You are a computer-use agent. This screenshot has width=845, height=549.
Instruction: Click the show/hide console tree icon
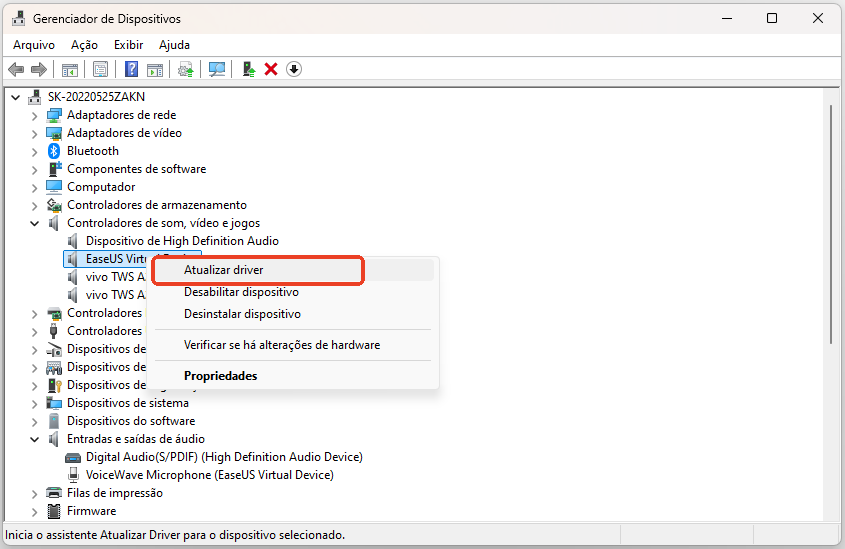coord(70,69)
